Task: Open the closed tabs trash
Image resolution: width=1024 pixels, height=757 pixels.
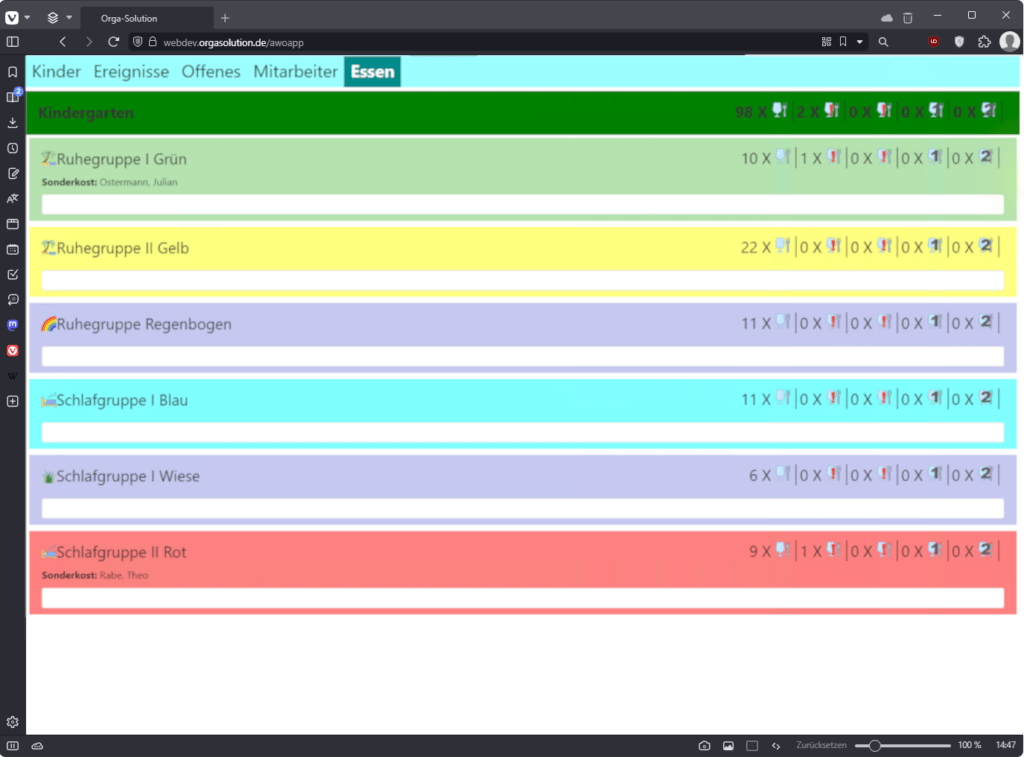Action: 908,18
